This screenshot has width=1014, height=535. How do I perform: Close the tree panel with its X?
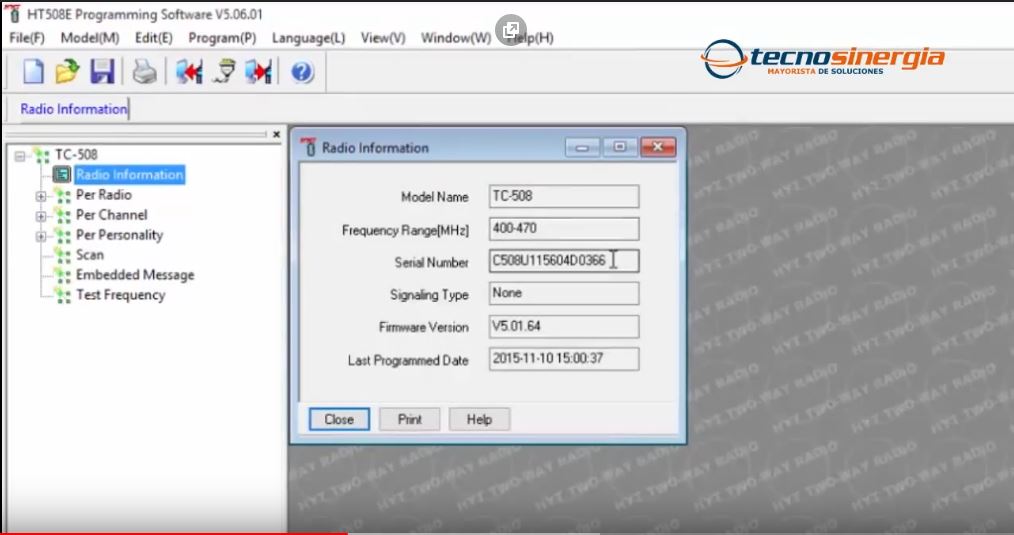pos(276,135)
